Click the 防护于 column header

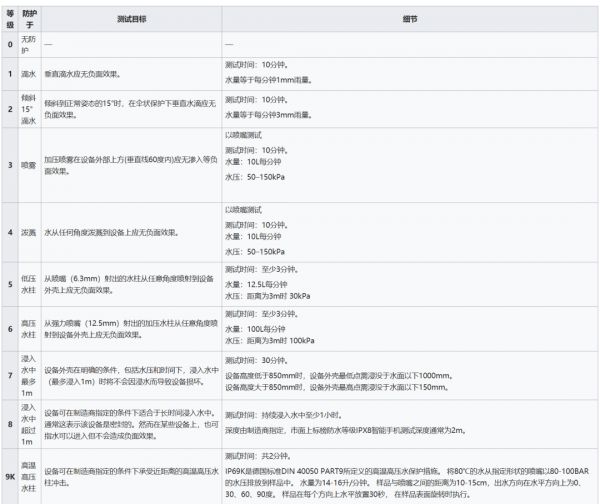[x=28, y=20]
